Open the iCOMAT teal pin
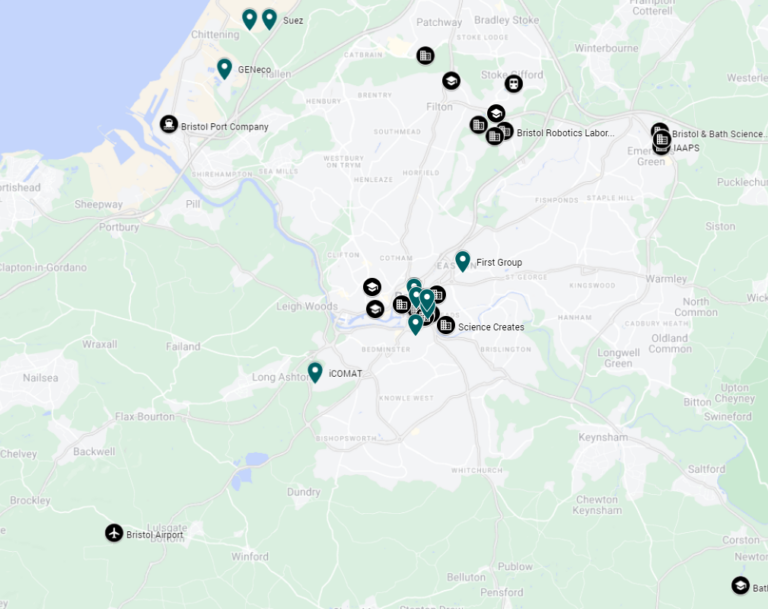 coord(315,372)
